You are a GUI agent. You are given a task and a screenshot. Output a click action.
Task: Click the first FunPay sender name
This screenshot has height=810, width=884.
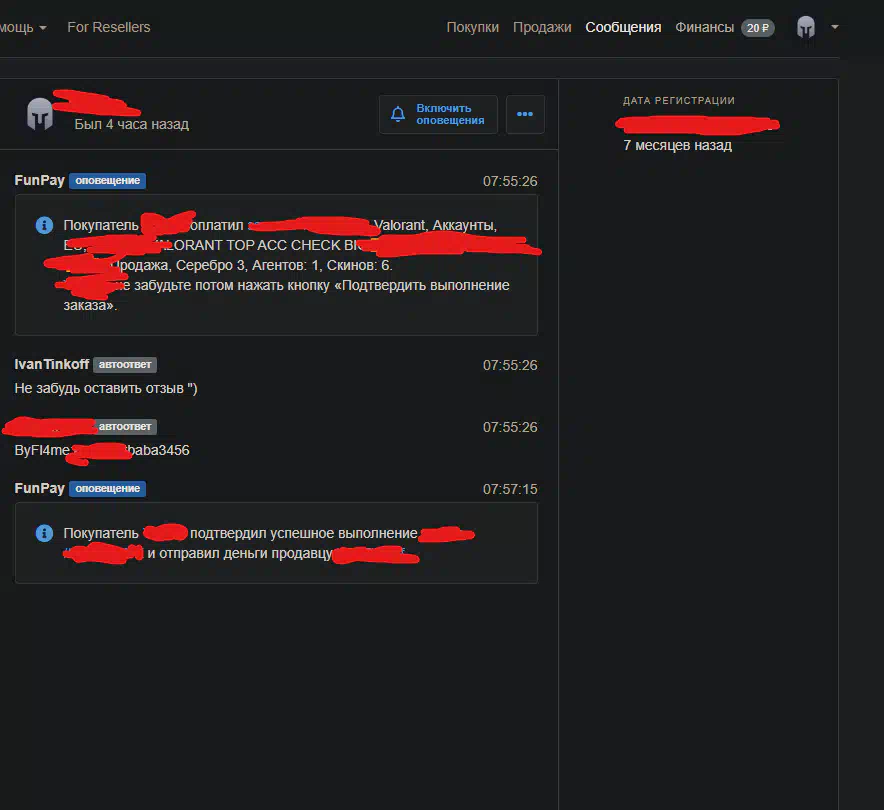pyautogui.click(x=39, y=180)
